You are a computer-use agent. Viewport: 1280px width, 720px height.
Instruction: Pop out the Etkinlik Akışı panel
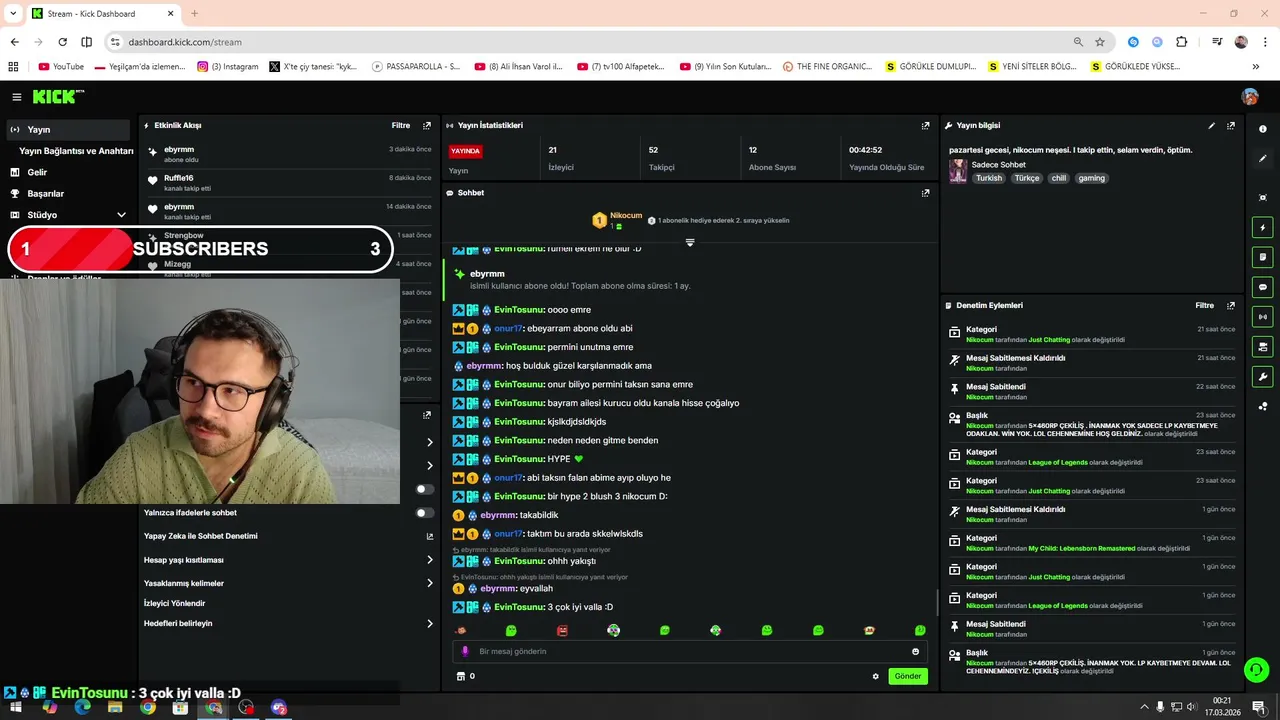[427, 126]
